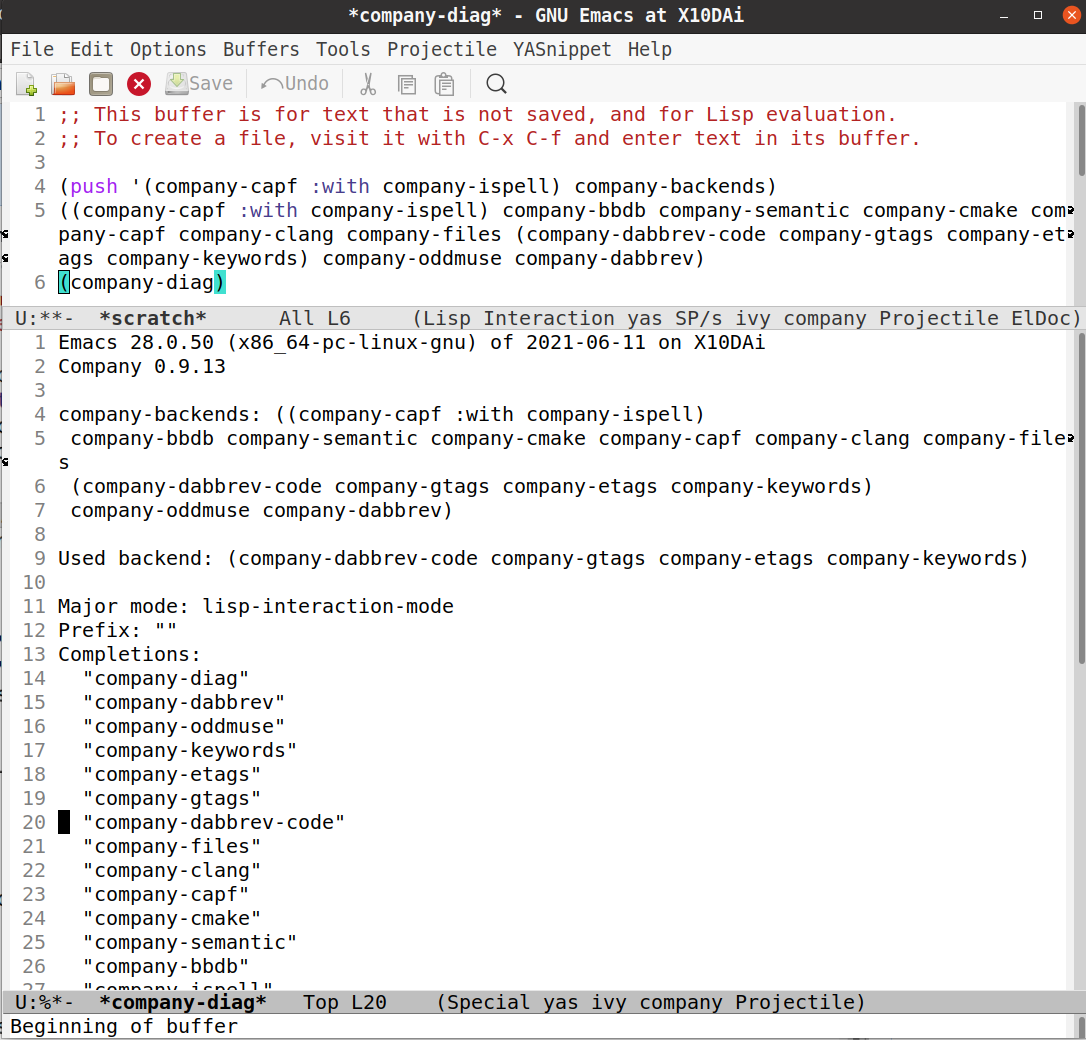Click 'ElDoc' minor mode indicator
This screenshot has height=1040, width=1086.
(1039, 319)
